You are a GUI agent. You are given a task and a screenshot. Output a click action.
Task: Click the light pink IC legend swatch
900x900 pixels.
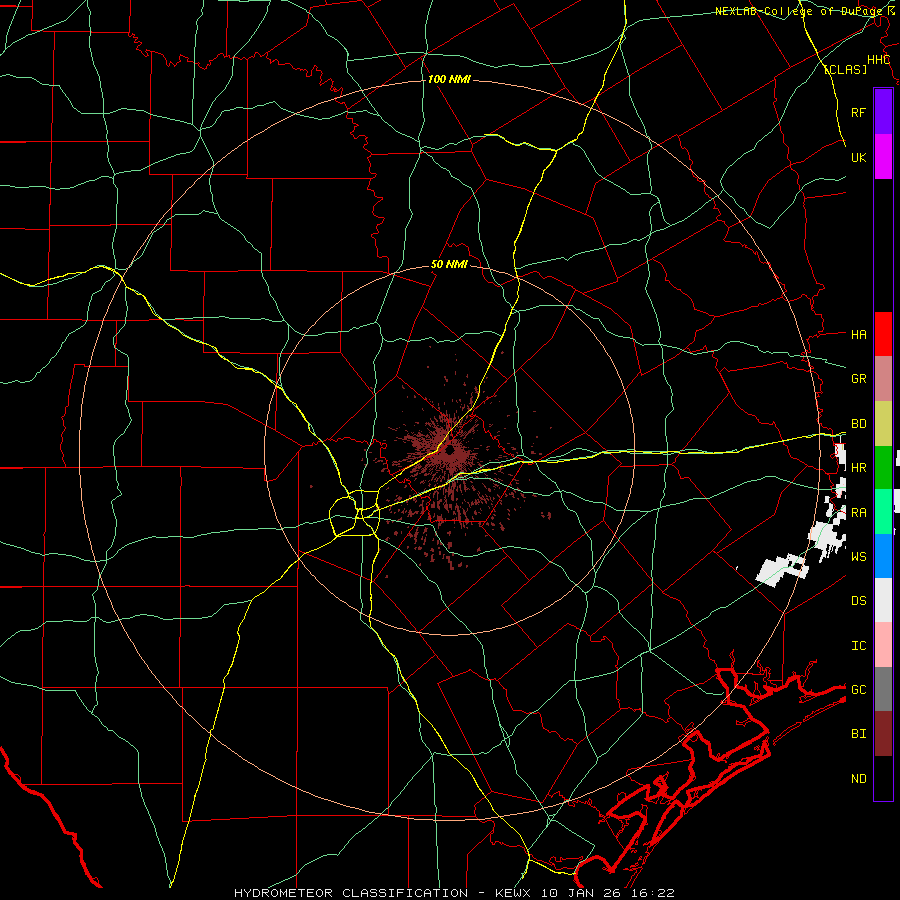[x=883, y=645]
